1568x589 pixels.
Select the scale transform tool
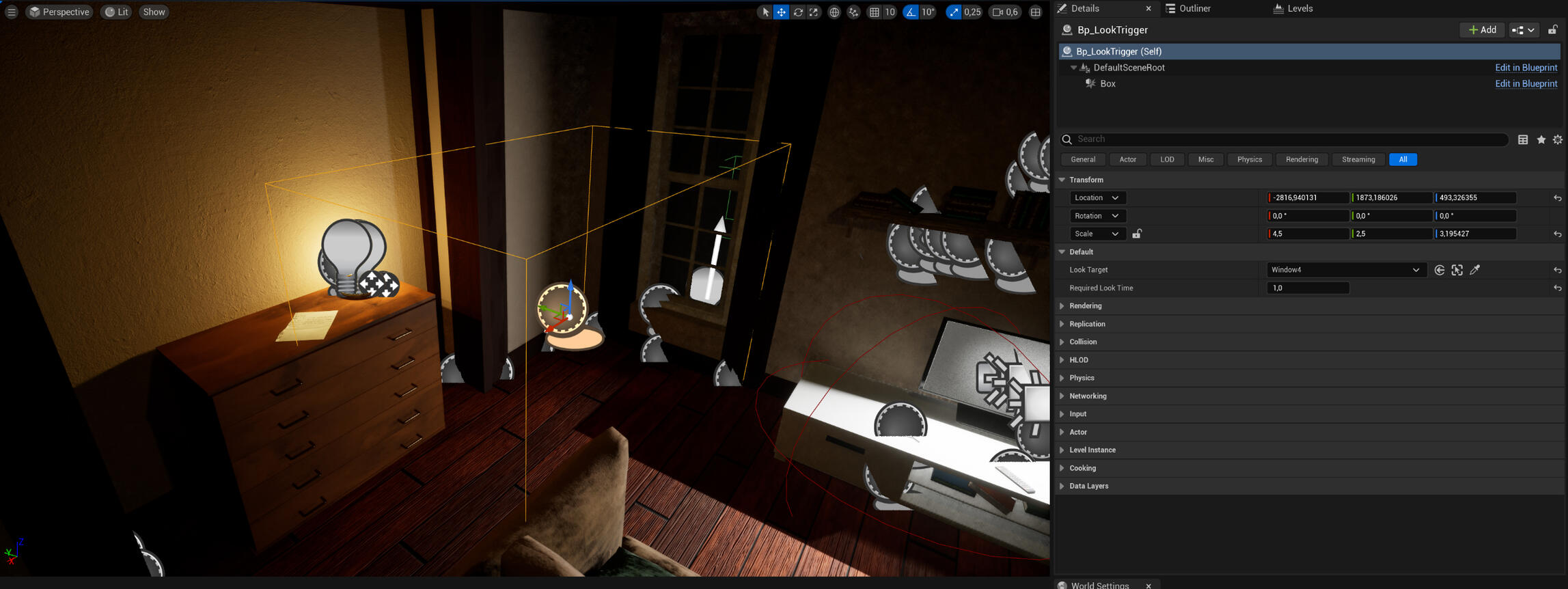(814, 12)
